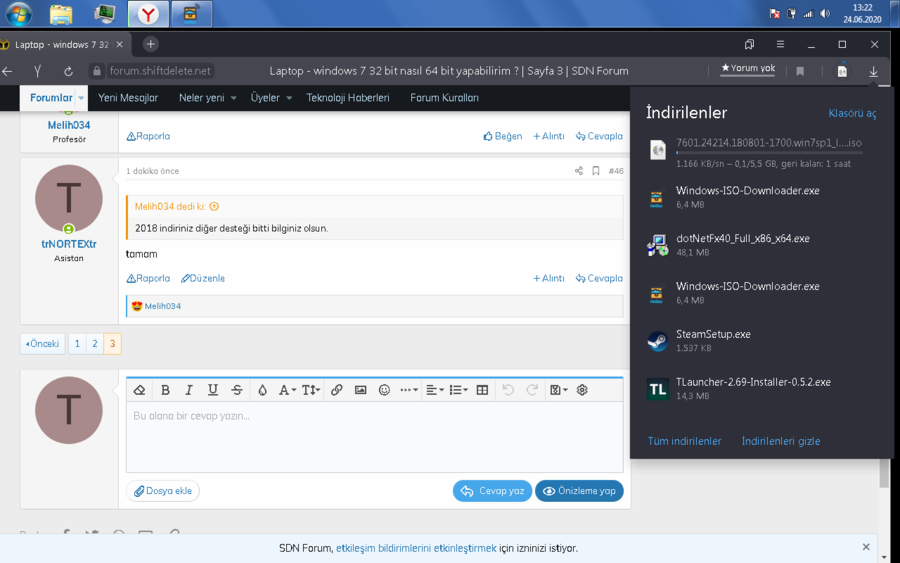Reload the page with refresh icon
Viewport: 900px width, 563px height.
pos(68,71)
